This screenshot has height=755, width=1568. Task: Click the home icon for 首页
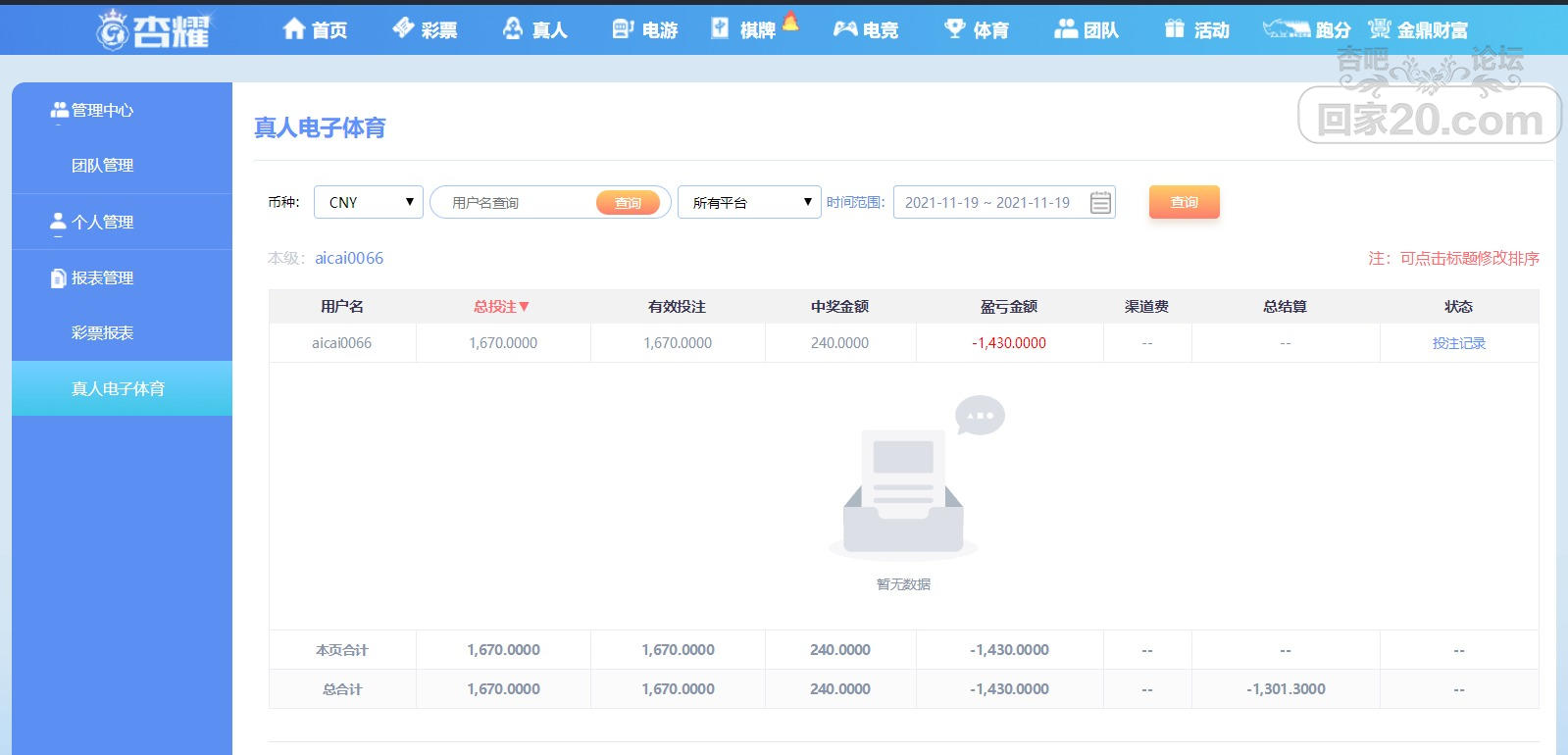[x=293, y=29]
